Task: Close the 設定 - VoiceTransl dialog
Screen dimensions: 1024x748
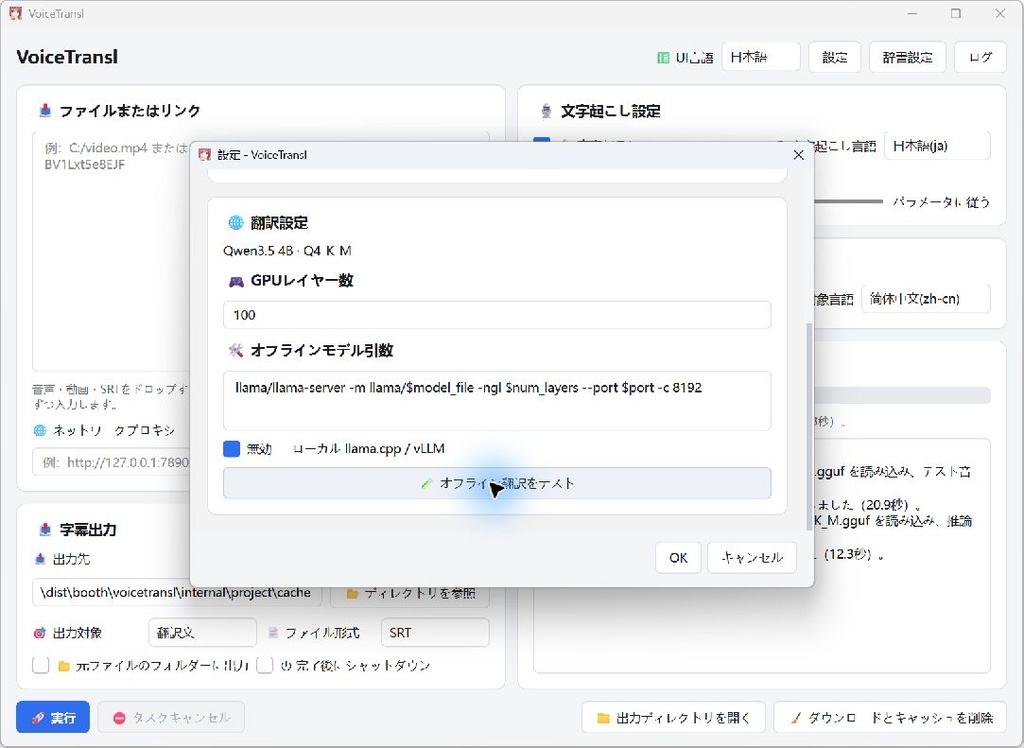Action: [798, 155]
